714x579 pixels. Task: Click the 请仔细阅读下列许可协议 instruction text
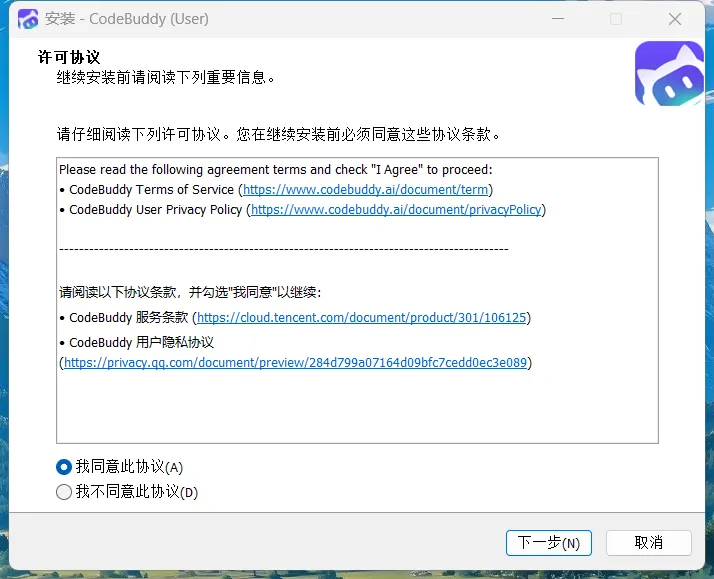pos(278,134)
